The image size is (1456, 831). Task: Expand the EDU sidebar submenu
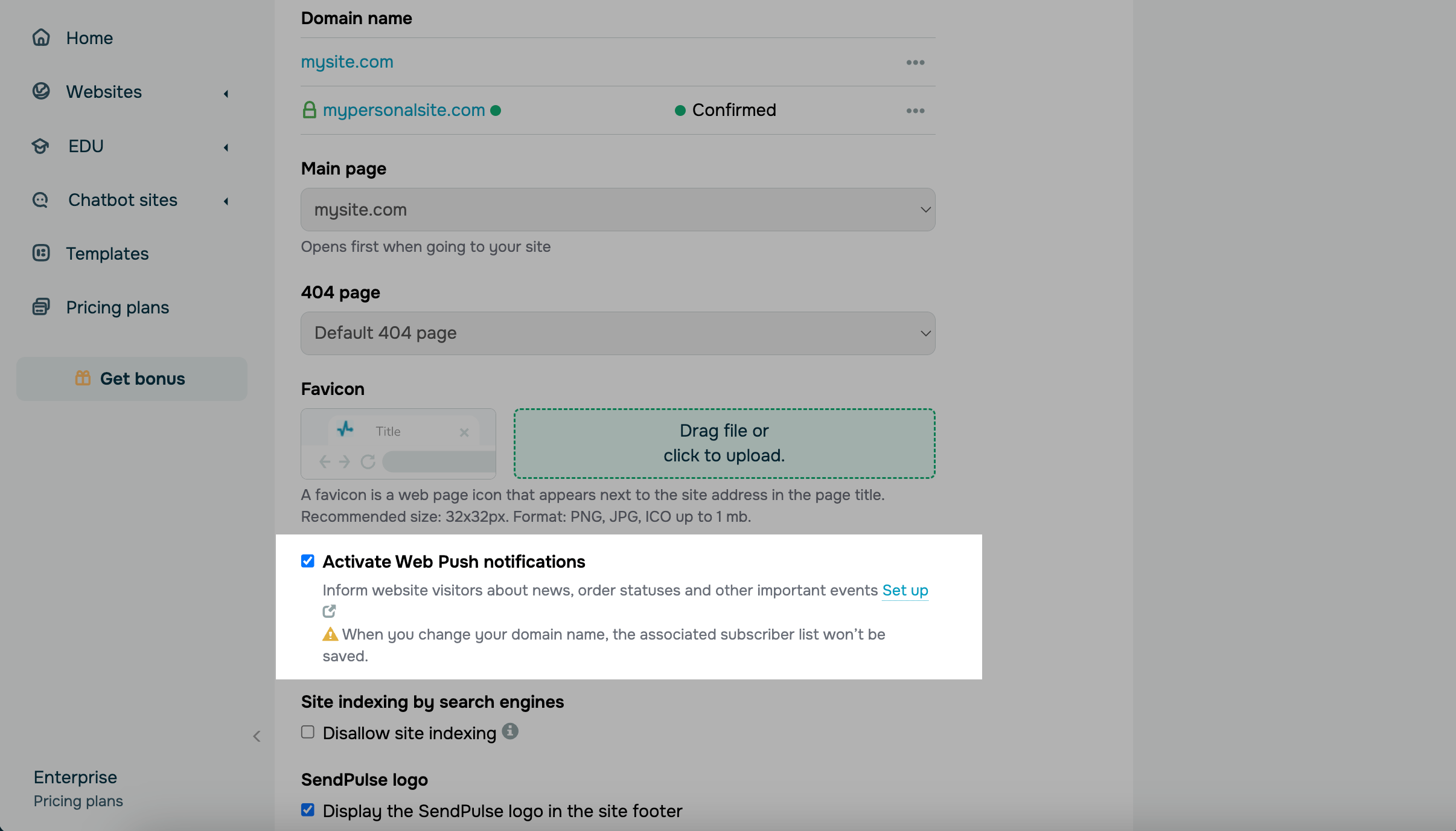click(226, 147)
